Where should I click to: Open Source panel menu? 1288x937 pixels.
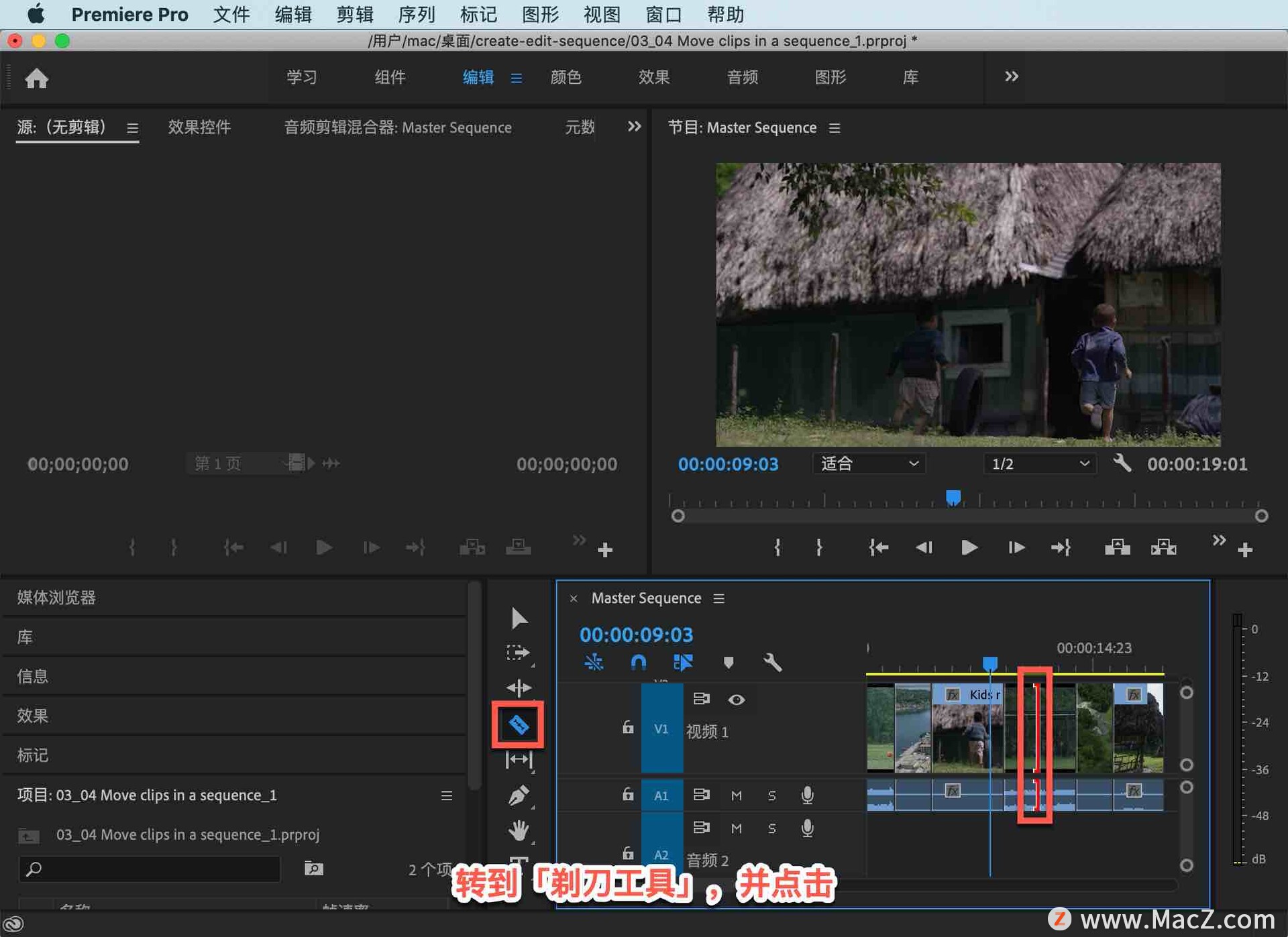(x=132, y=128)
